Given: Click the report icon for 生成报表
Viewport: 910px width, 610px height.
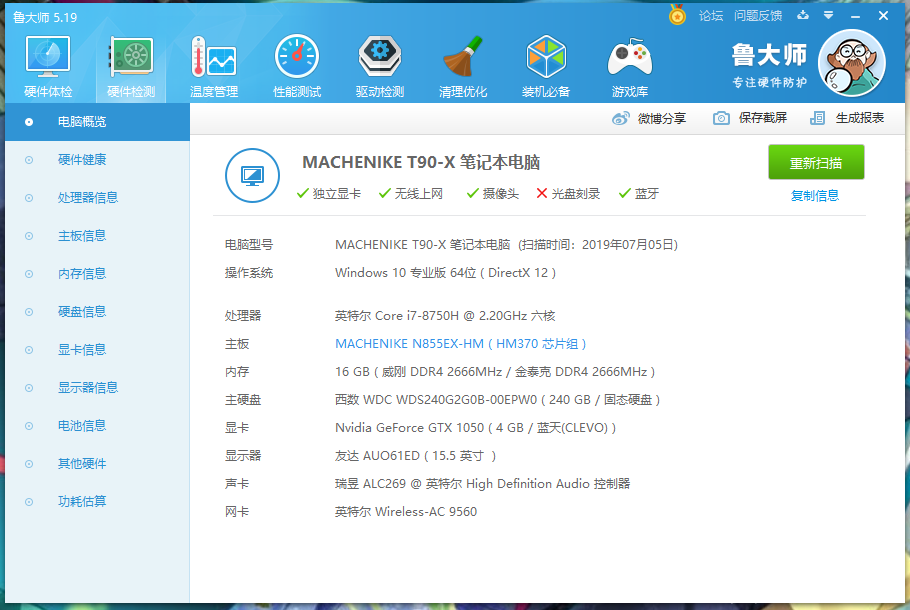Looking at the screenshot, I should click(x=817, y=118).
